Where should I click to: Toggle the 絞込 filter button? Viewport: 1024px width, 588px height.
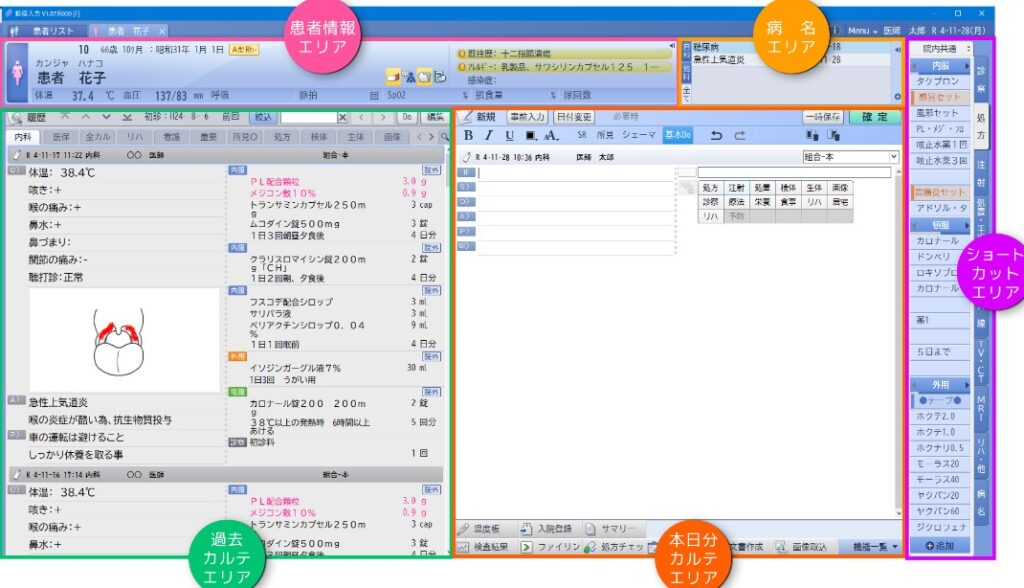[x=262, y=117]
